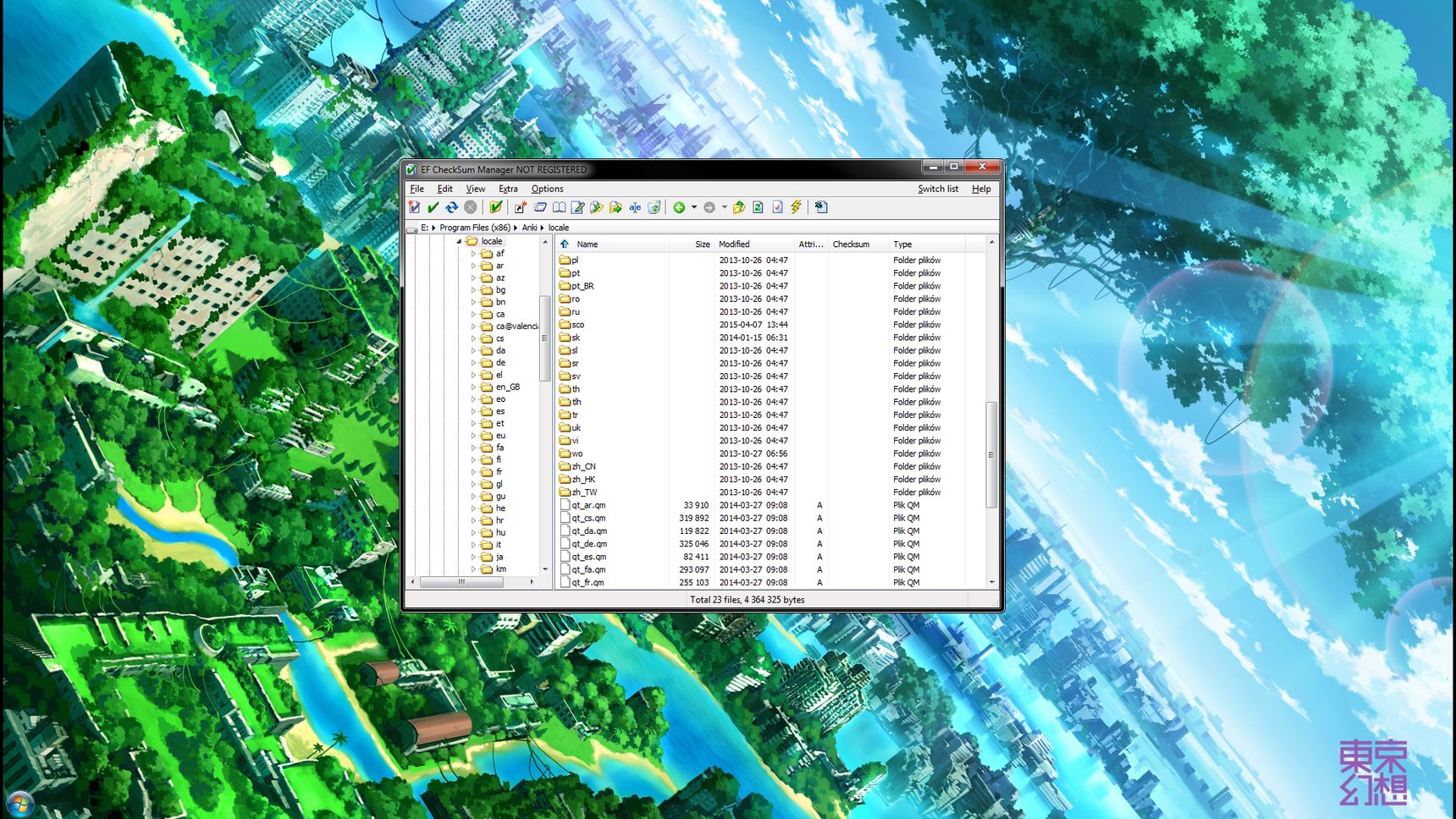Click the green checkbox verify-all icon
This screenshot has height=819, width=1456.
[x=496, y=207]
